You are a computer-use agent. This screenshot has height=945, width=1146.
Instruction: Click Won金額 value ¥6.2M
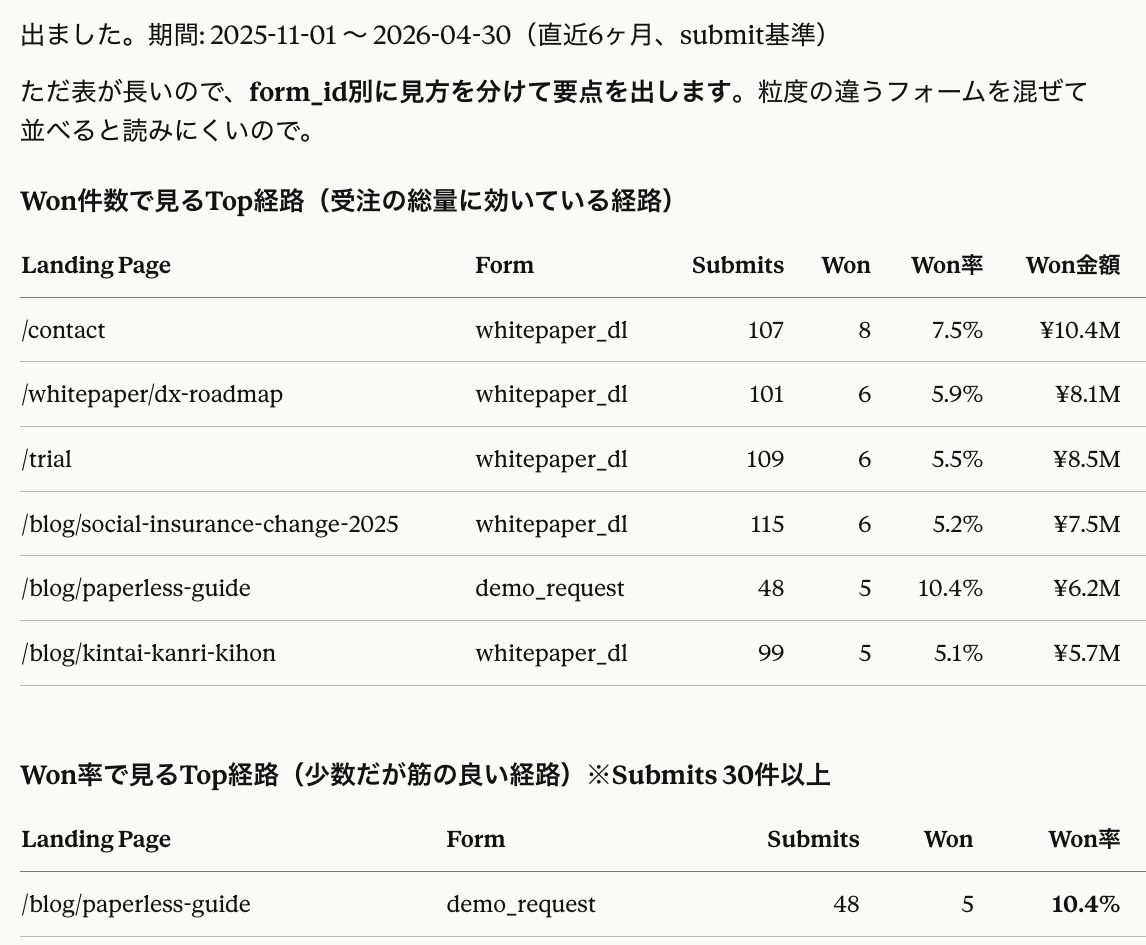tap(1086, 588)
